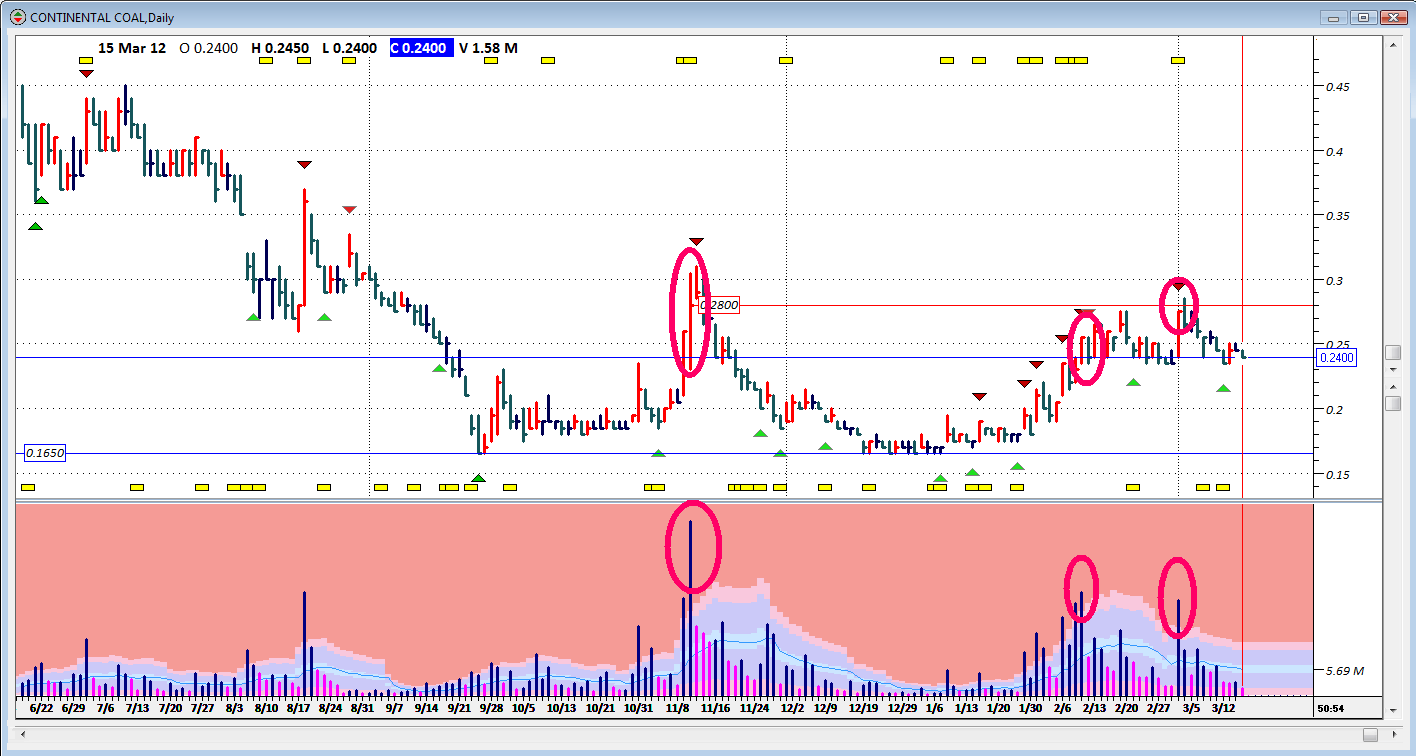The image size is (1416, 756).
Task: Click the open value O 0.2400
Action: [208, 48]
